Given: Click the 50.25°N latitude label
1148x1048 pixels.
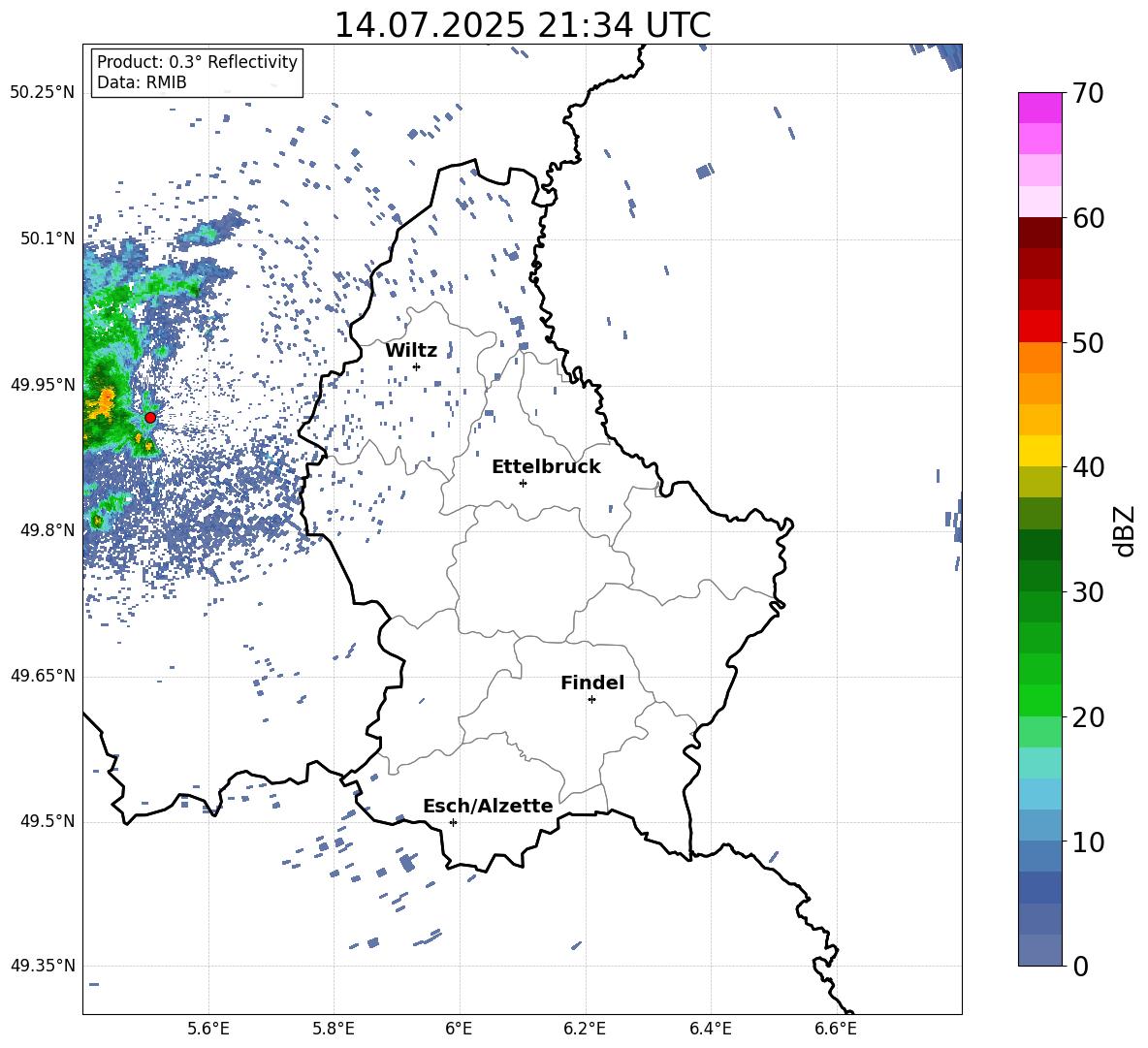Looking at the screenshot, I should [x=43, y=93].
